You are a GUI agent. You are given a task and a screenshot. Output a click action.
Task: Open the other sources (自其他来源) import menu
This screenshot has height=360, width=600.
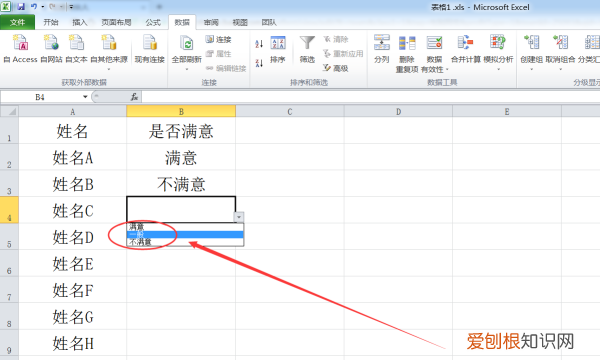109,52
